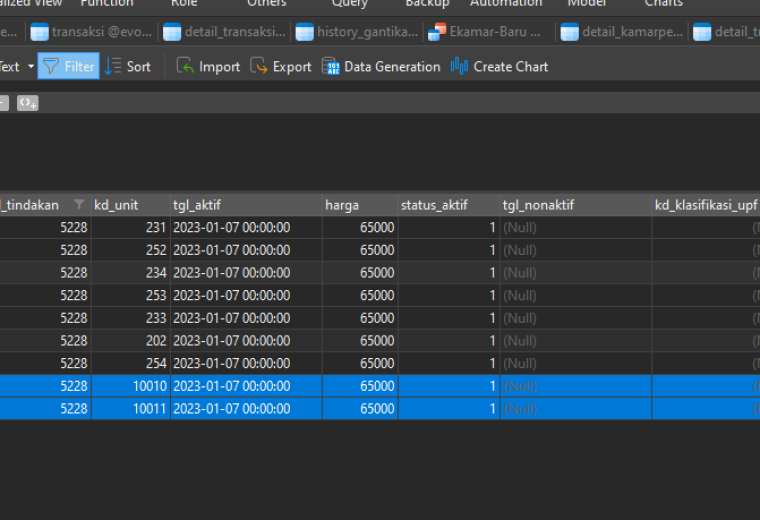Click filter funnel on tindakan column
Viewport: 760px width, 520px height.
tap(79, 205)
